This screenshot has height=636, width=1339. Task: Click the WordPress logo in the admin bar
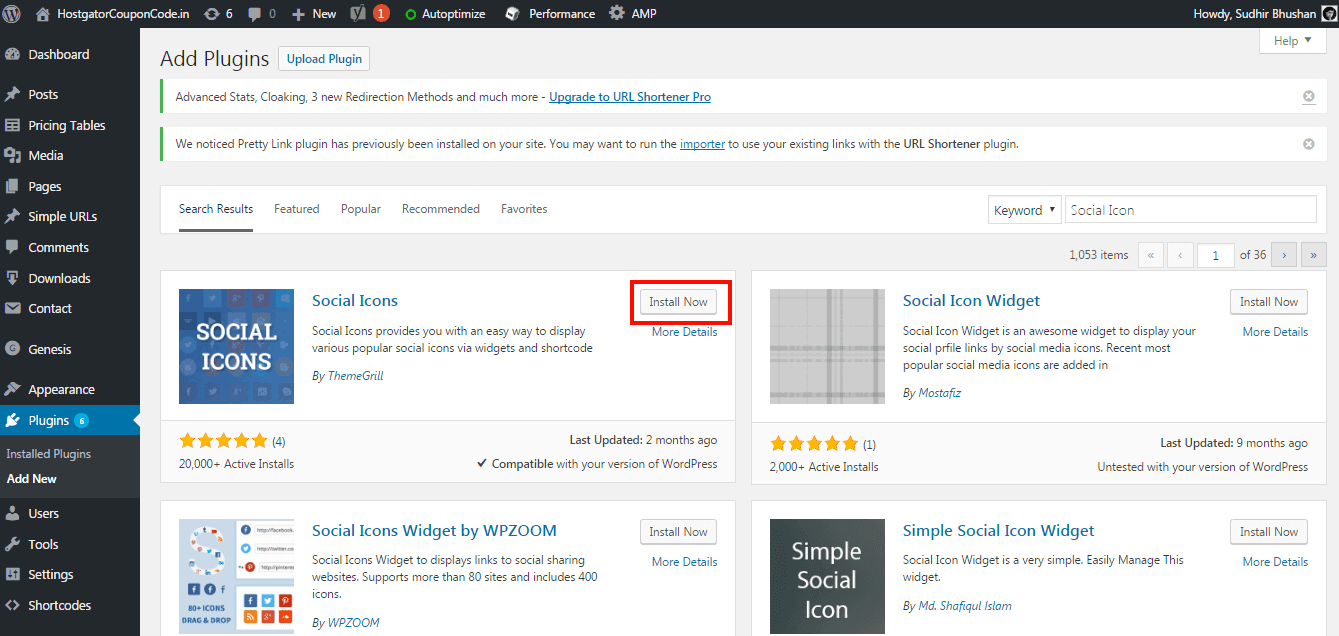click(11, 13)
